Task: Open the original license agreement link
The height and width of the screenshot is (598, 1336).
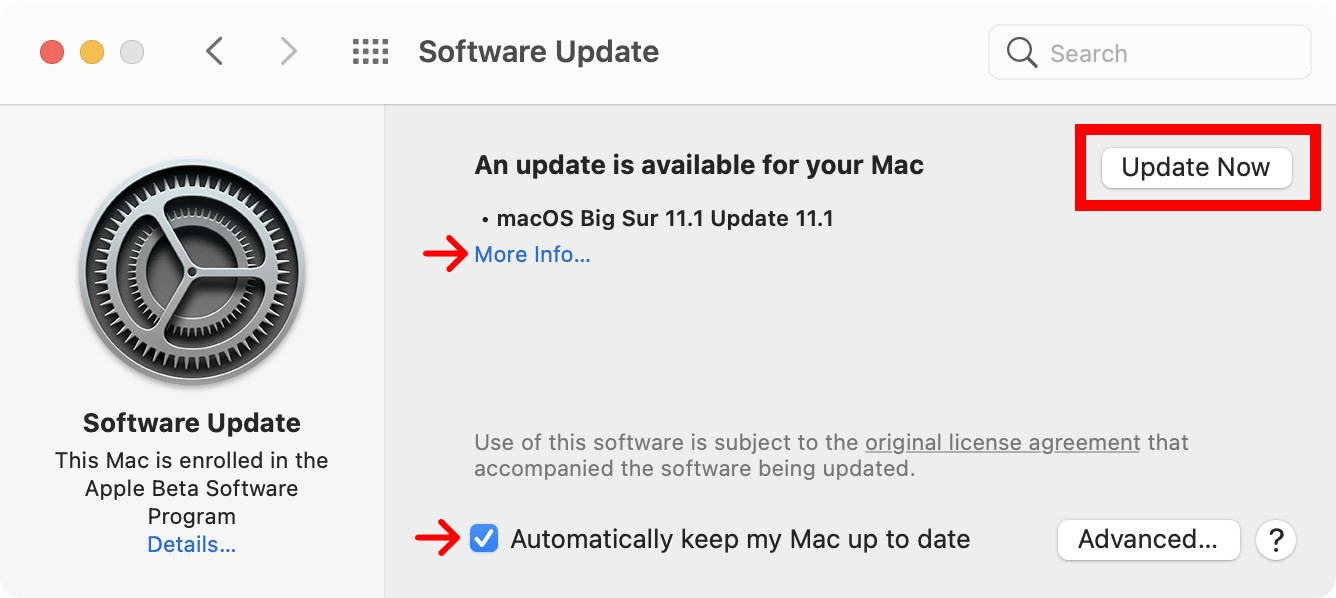Action: pos(1002,442)
